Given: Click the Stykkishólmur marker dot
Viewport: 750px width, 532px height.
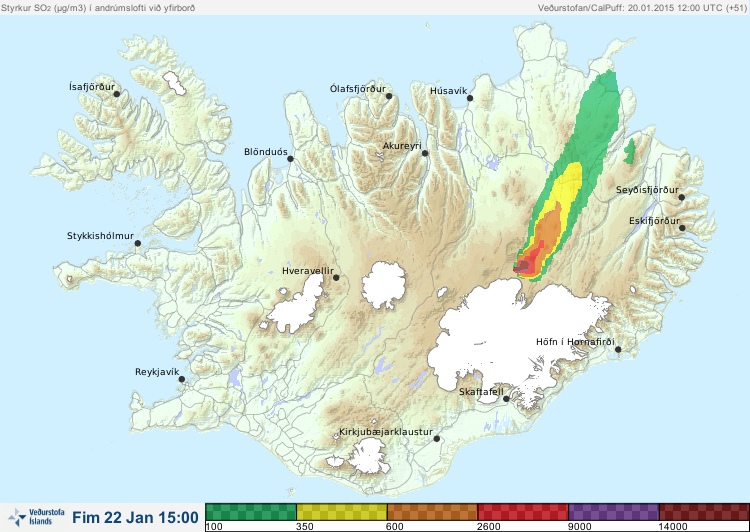Looking at the screenshot, I should (138, 244).
